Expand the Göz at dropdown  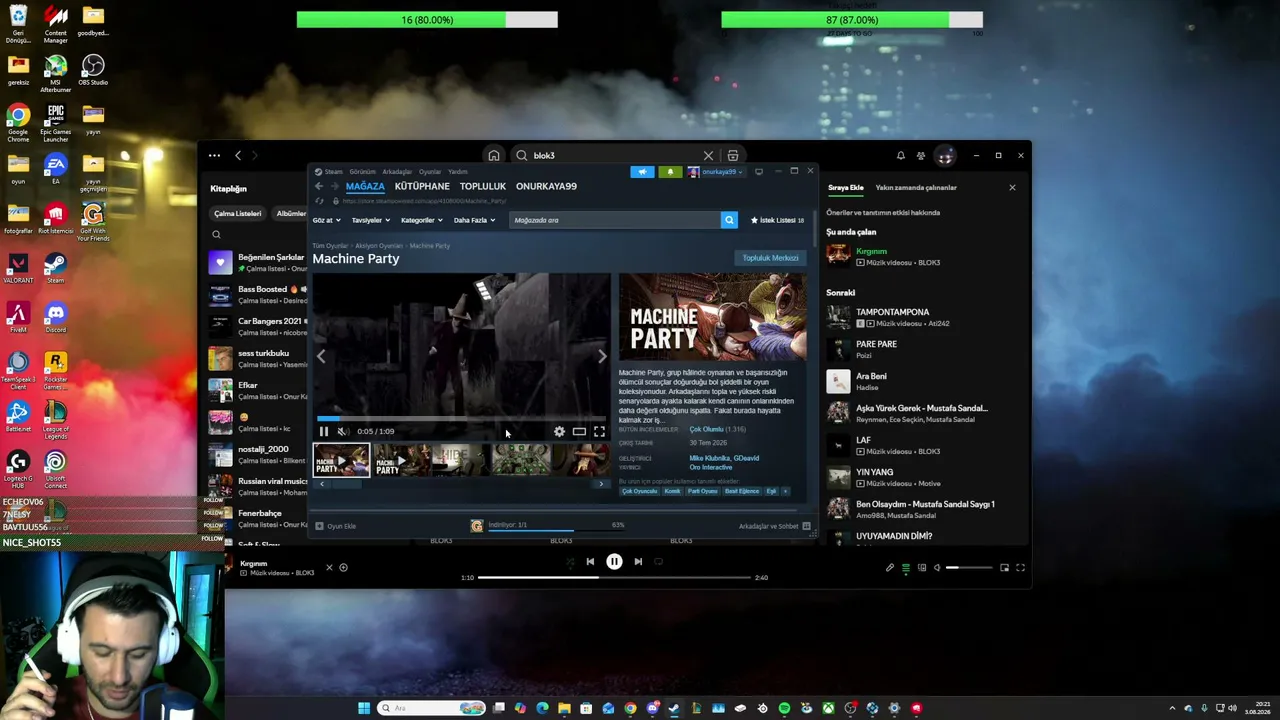pyautogui.click(x=327, y=220)
